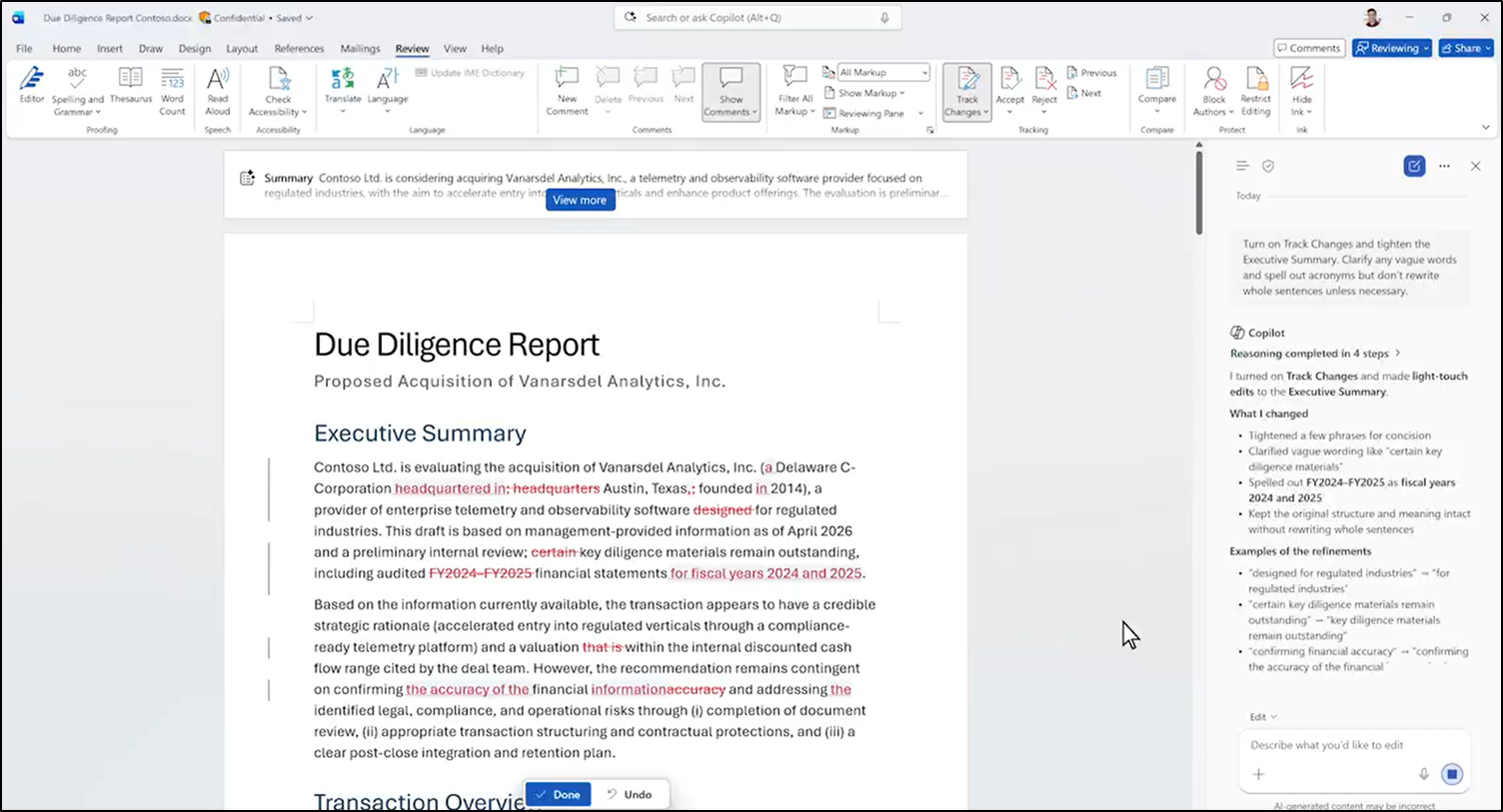Image resolution: width=1503 pixels, height=812 pixels.
Task: Click the Hide Ink icon
Action: (1301, 79)
